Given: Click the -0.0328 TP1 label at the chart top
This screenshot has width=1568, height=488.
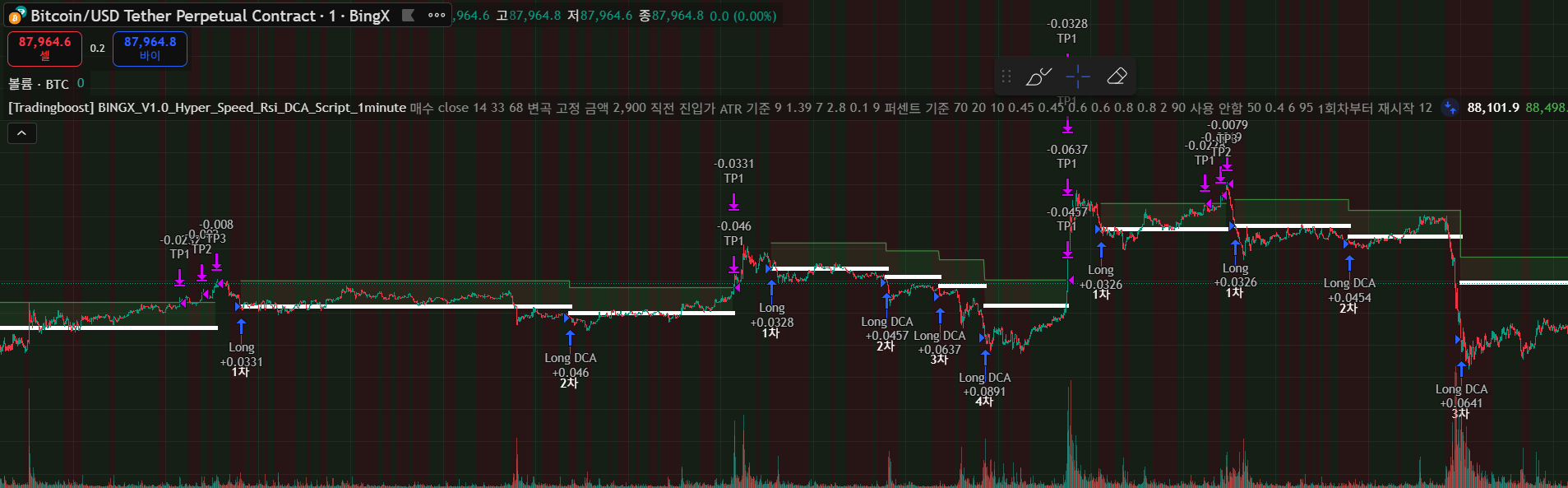Looking at the screenshot, I should 1066,31.
